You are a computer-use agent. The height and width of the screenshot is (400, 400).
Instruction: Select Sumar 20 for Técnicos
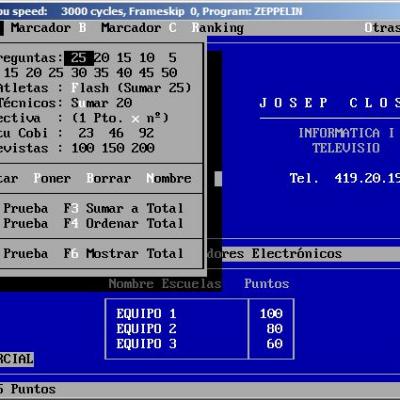click(x=101, y=103)
